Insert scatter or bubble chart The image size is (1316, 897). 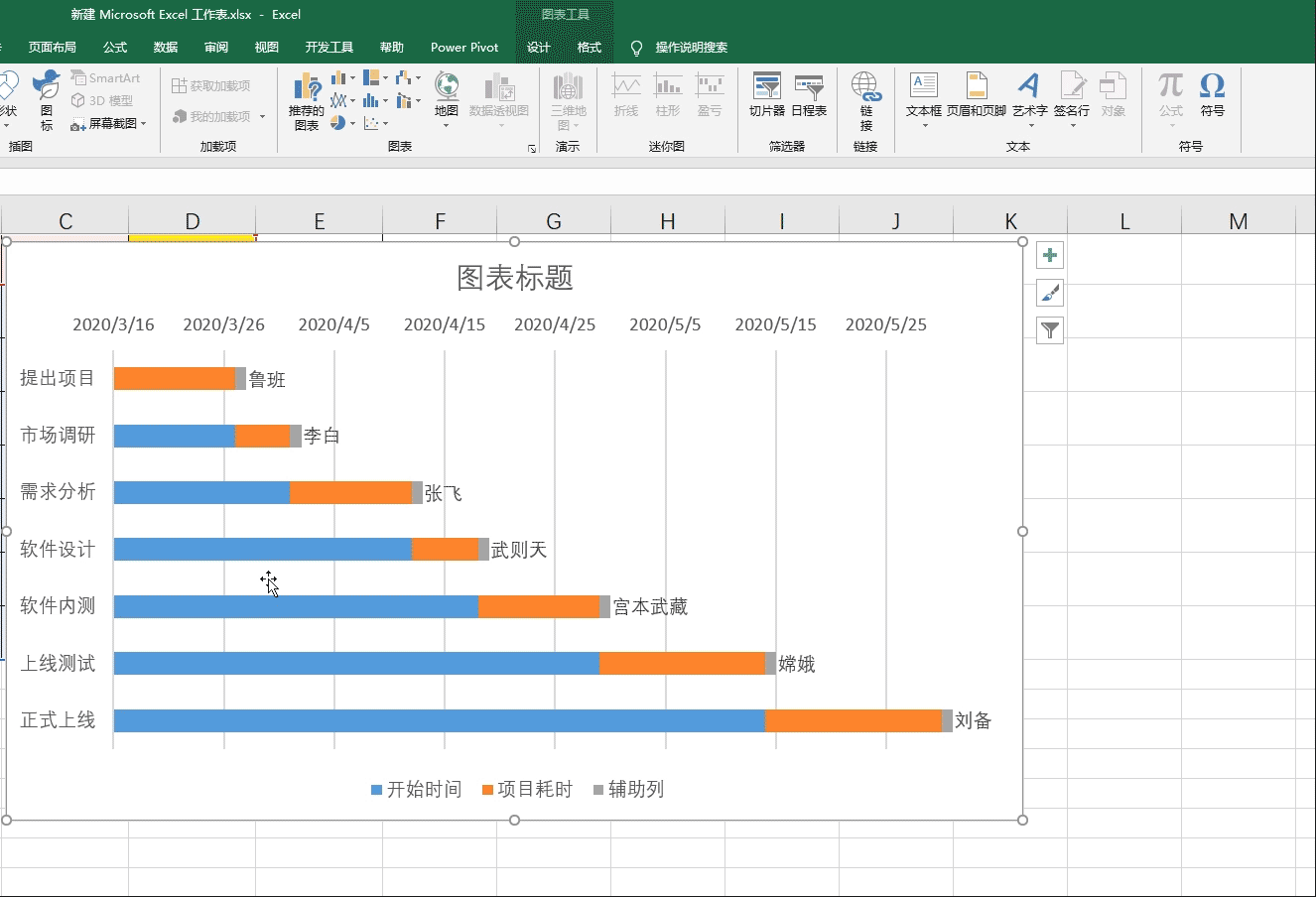370,123
